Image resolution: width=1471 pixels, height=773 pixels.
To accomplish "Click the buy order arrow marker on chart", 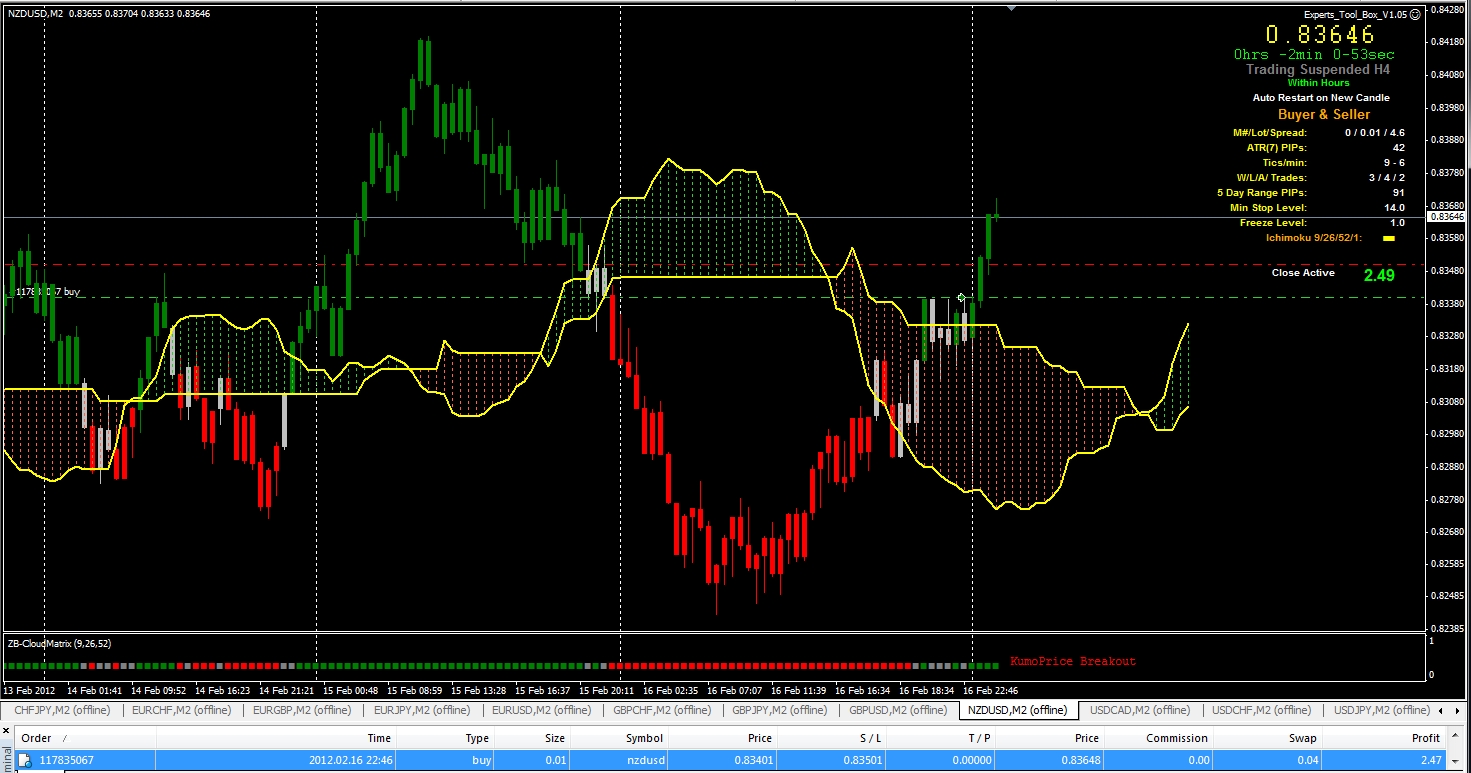I will 961,297.
